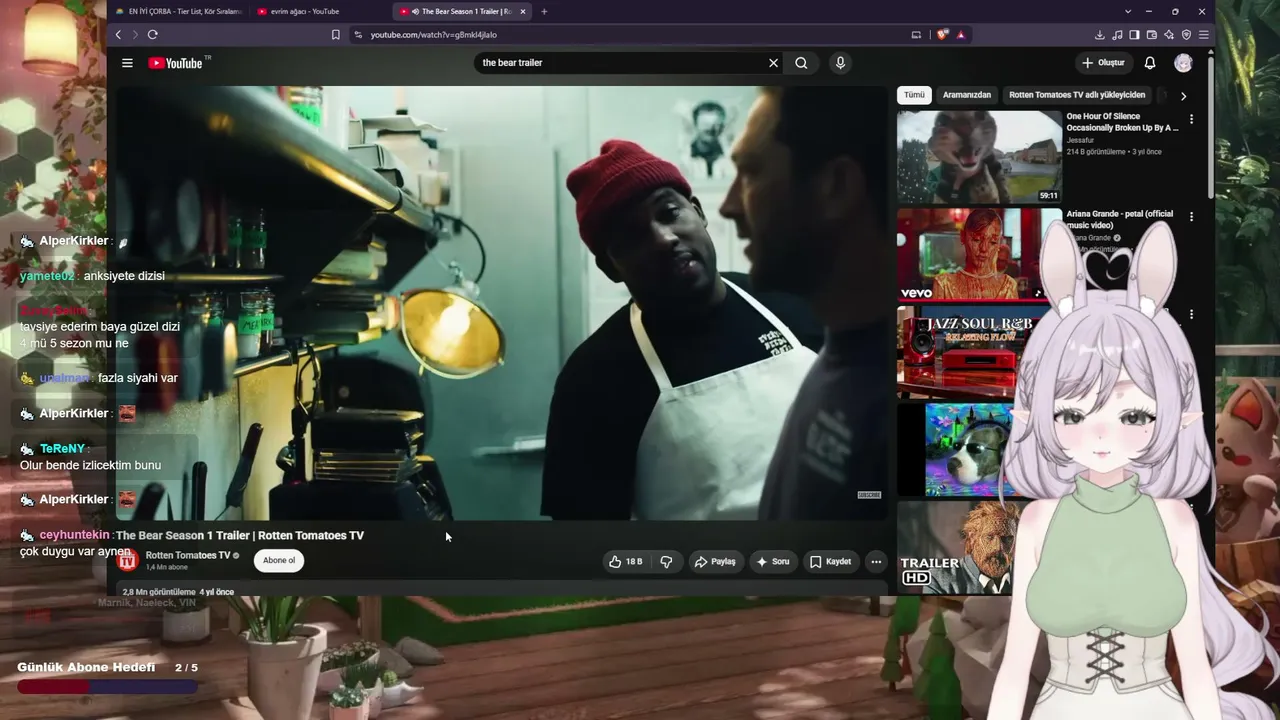Clear the search query text
1280x720 pixels.
[x=773, y=63]
